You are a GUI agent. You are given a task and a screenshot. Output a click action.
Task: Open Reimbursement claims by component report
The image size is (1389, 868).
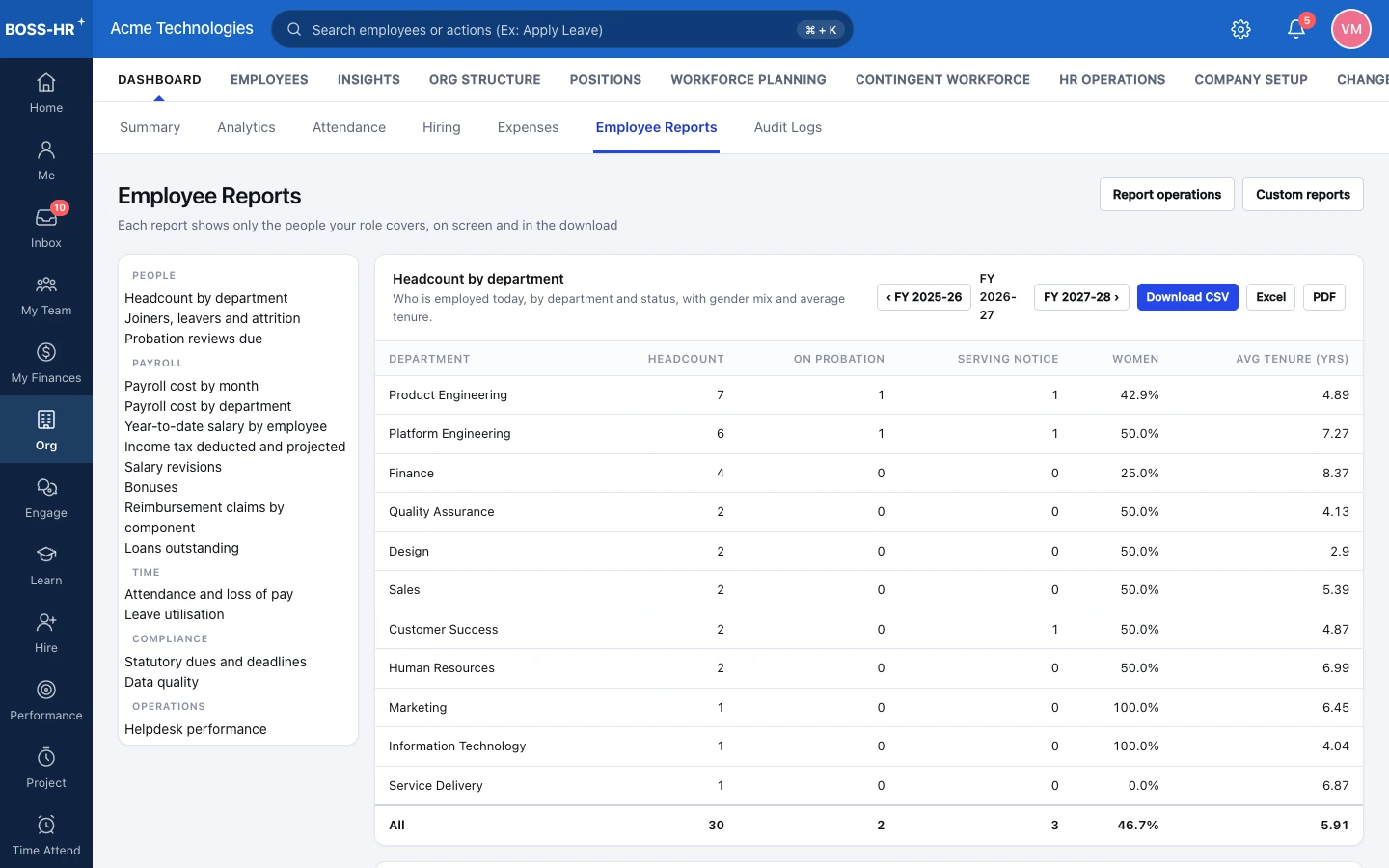tap(204, 518)
